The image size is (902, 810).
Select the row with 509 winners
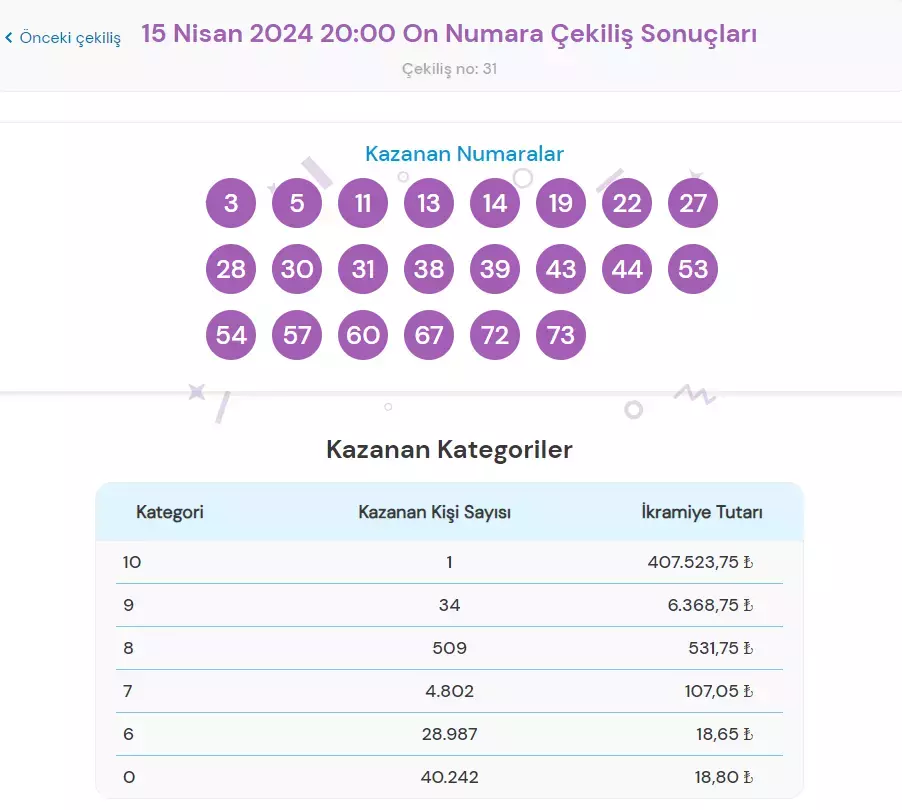pyautogui.click(x=449, y=648)
